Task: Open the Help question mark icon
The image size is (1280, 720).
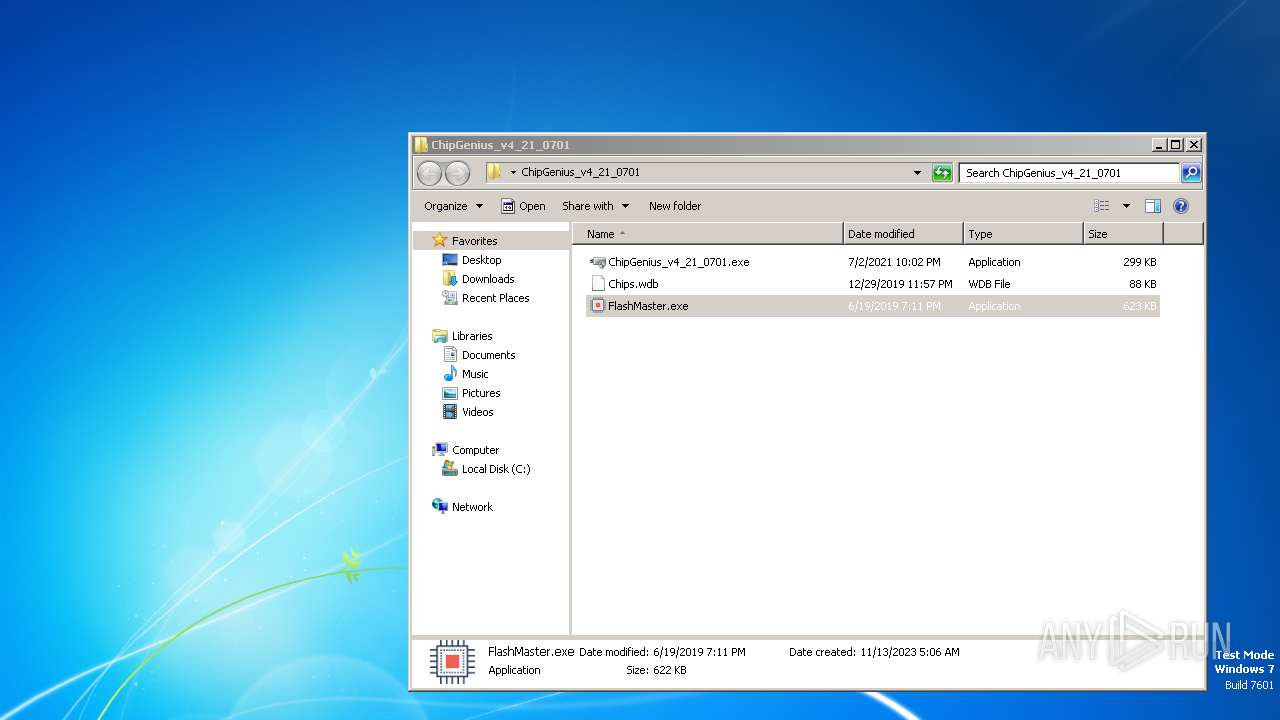Action: tap(1181, 206)
